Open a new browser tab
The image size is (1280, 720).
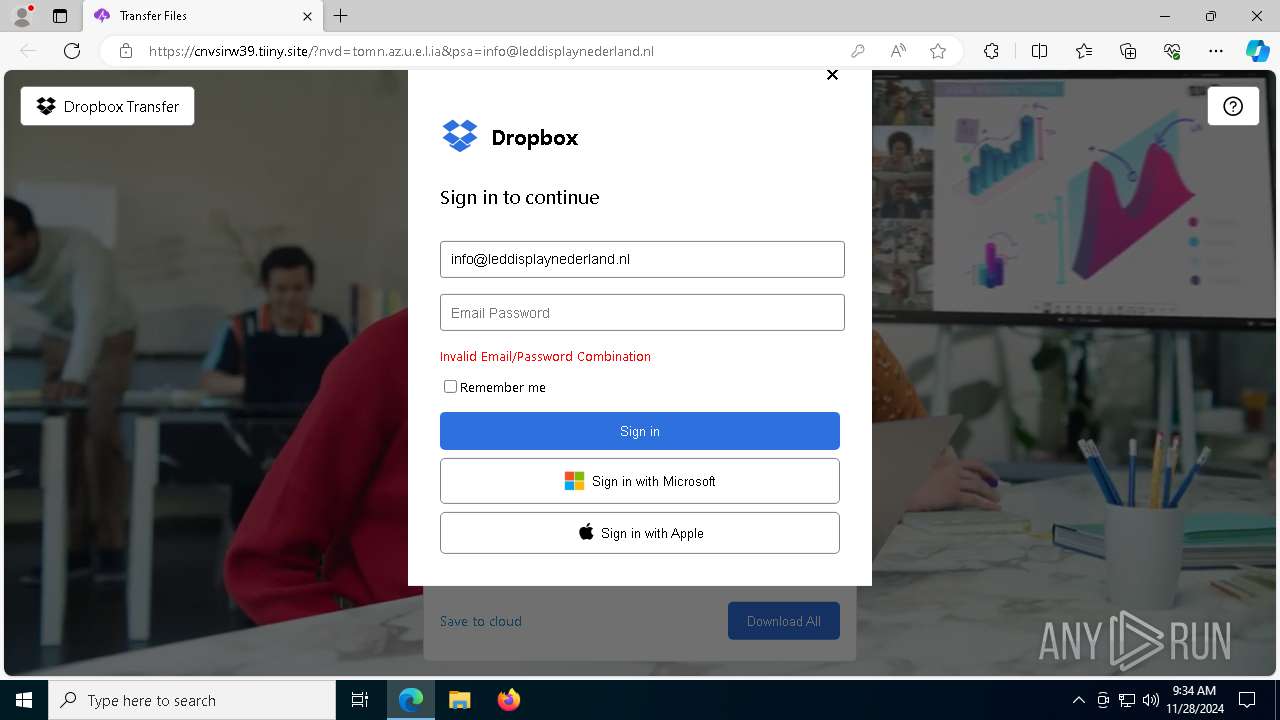(x=341, y=16)
